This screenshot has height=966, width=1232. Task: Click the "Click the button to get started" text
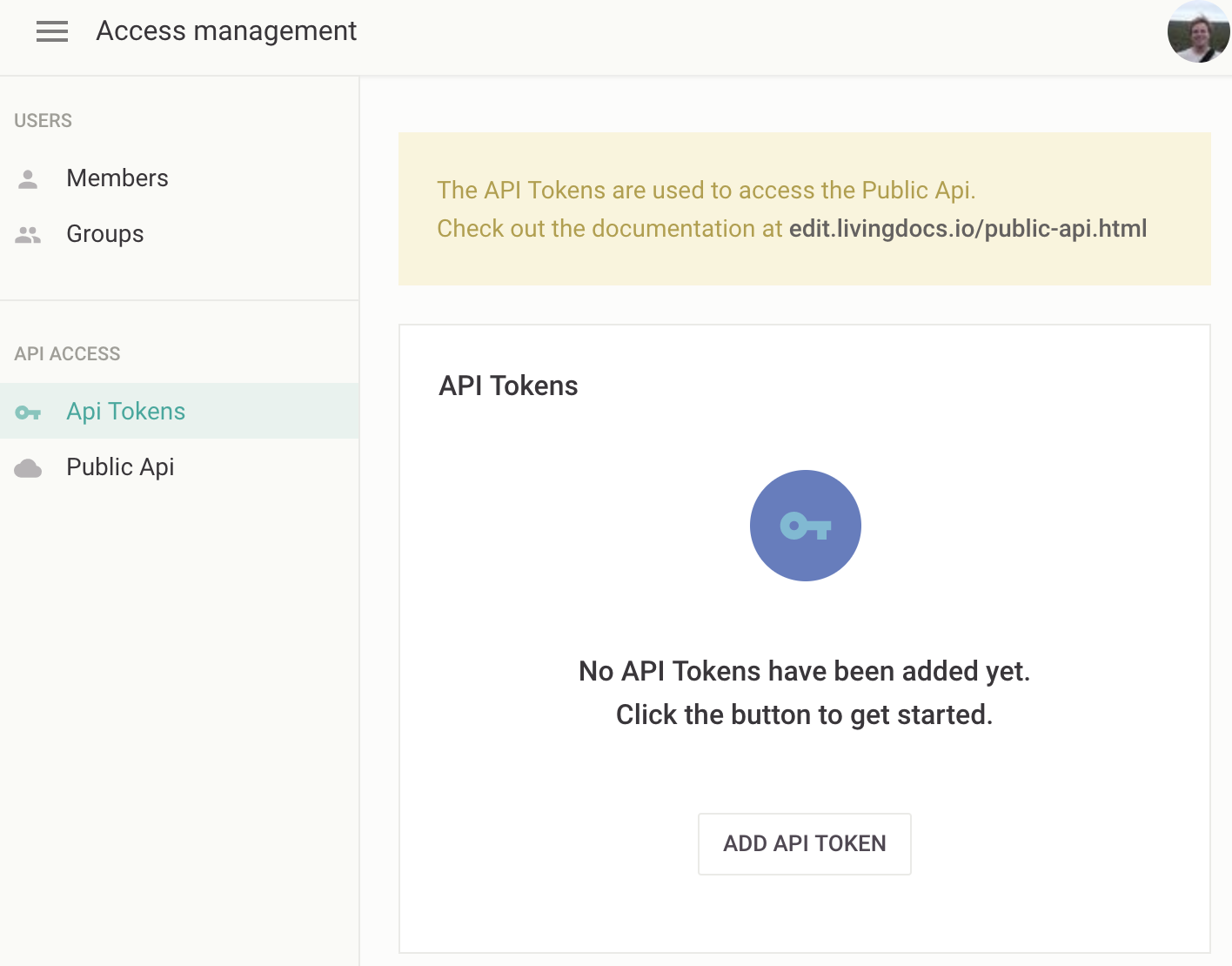point(804,714)
